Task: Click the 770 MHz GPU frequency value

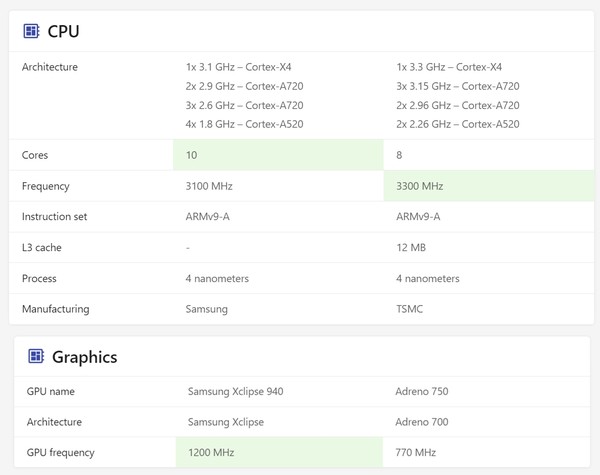Action: click(x=415, y=453)
